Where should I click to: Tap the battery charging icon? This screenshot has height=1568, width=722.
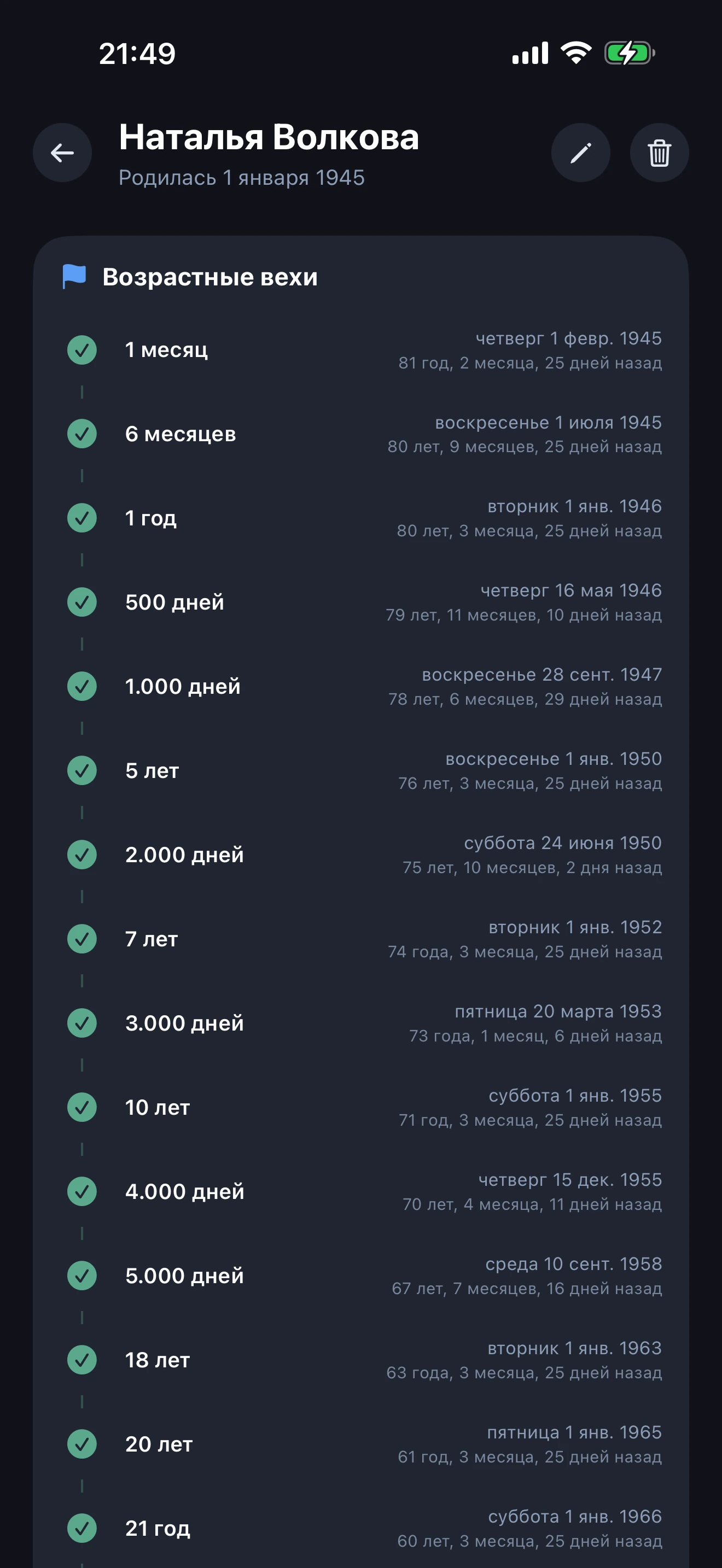(630, 54)
